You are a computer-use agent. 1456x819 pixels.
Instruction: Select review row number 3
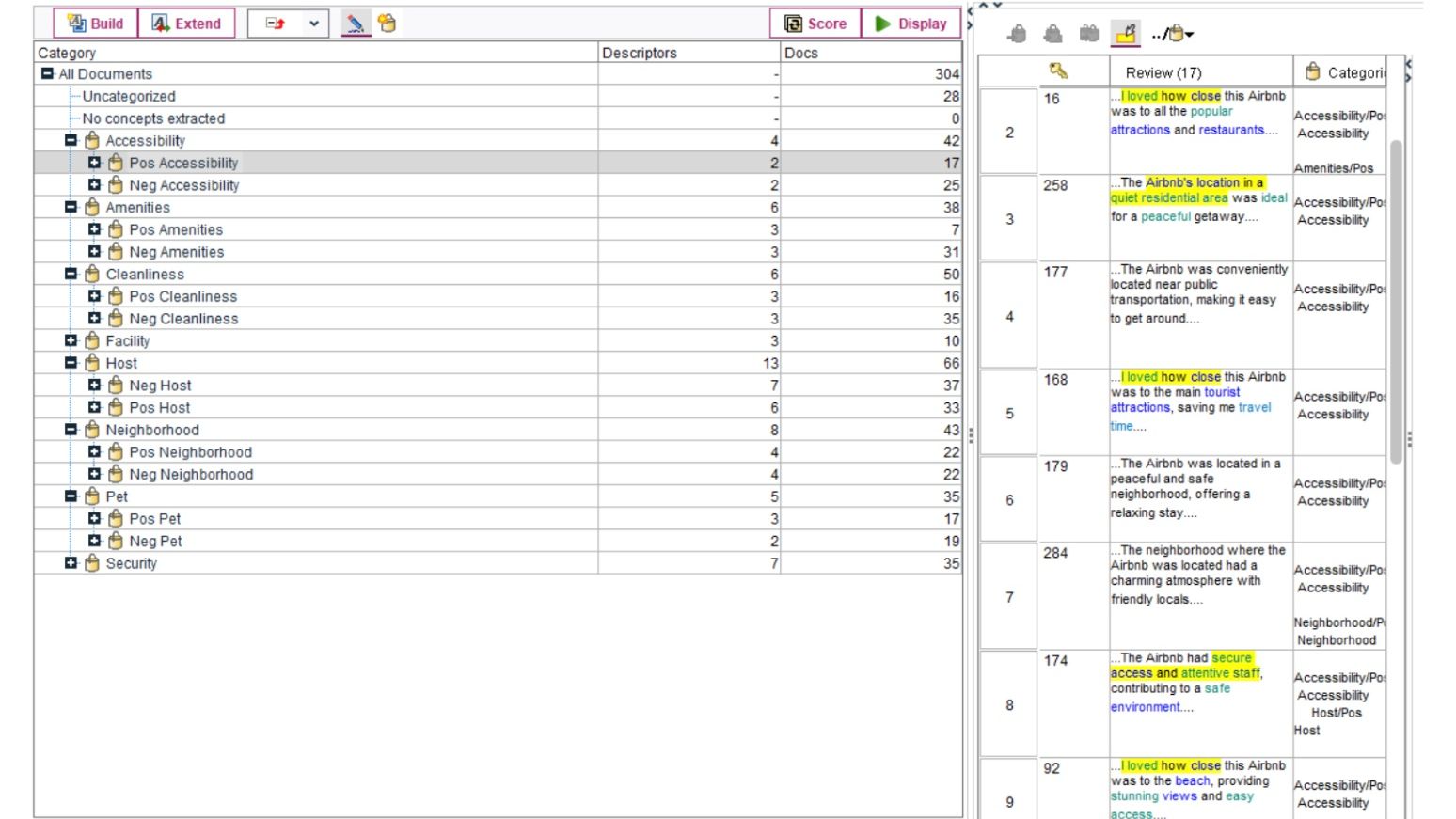[x=1009, y=219]
